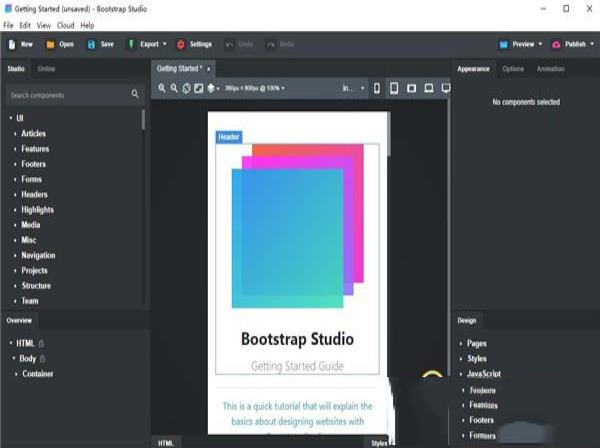Click the Export toolbar icon

point(131,44)
